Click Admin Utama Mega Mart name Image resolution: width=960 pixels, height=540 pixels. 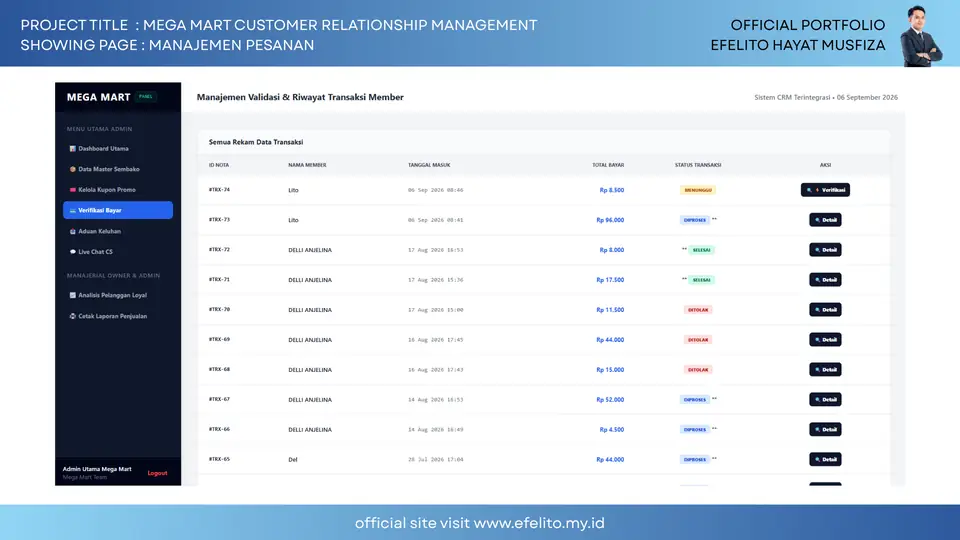click(x=97, y=469)
